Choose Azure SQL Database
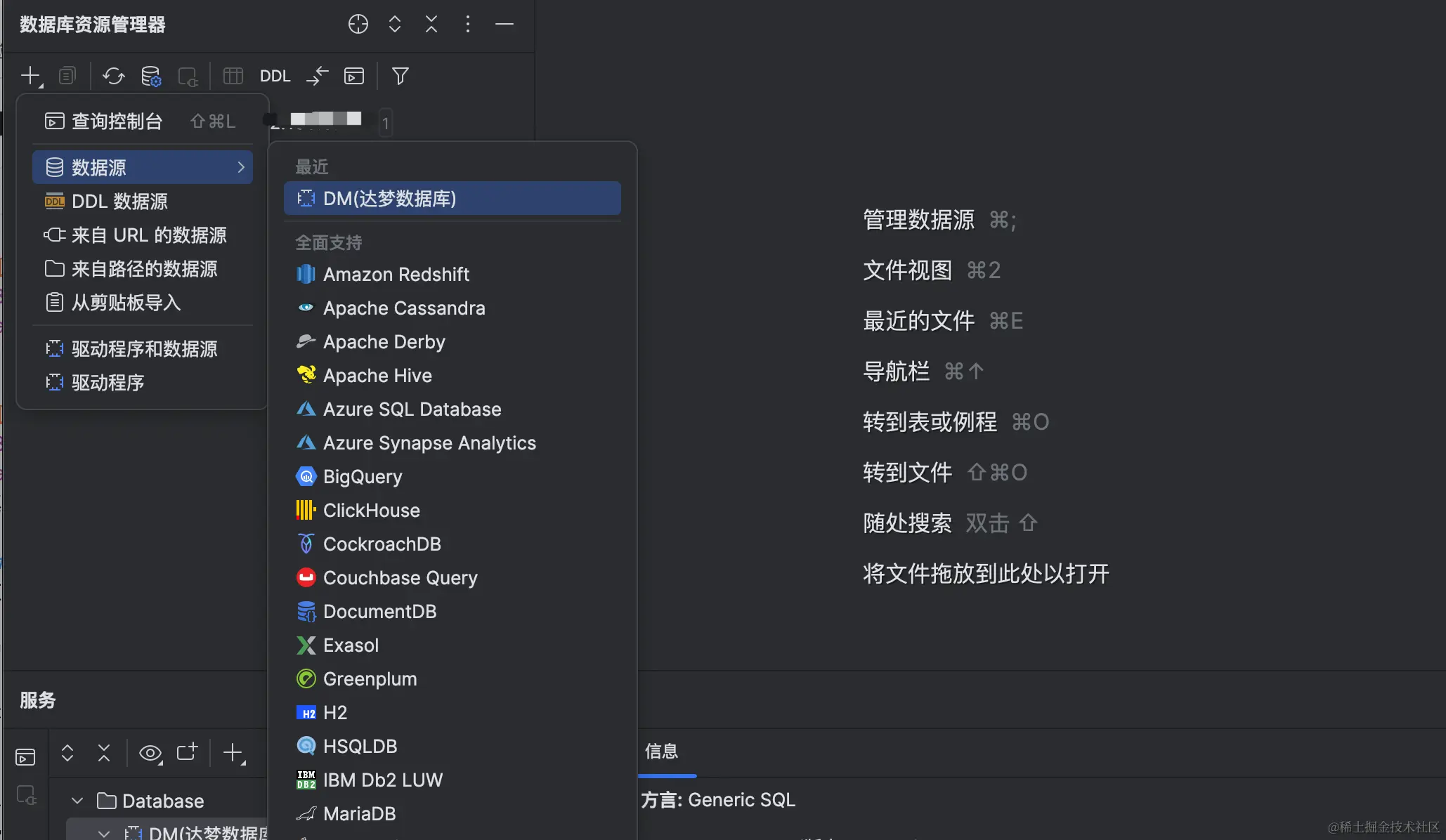The image size is (1446, 840). coord(452,409)
